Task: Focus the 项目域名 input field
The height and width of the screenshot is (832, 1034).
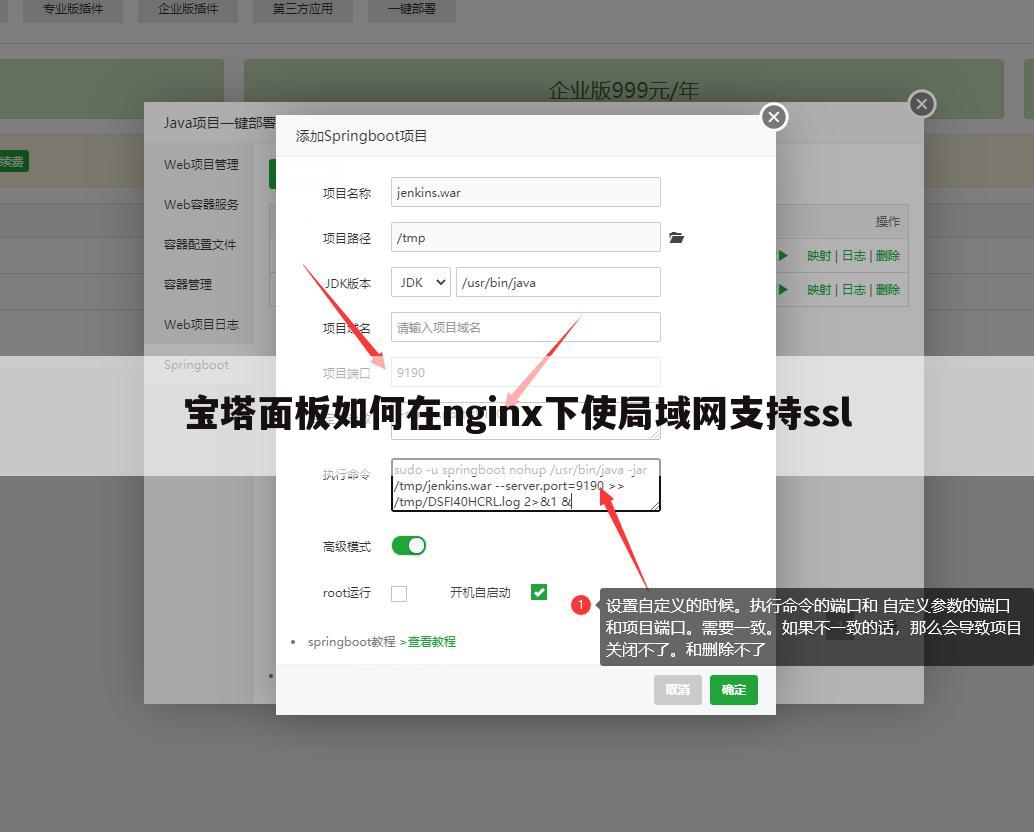Action: (x=526, y=327)
